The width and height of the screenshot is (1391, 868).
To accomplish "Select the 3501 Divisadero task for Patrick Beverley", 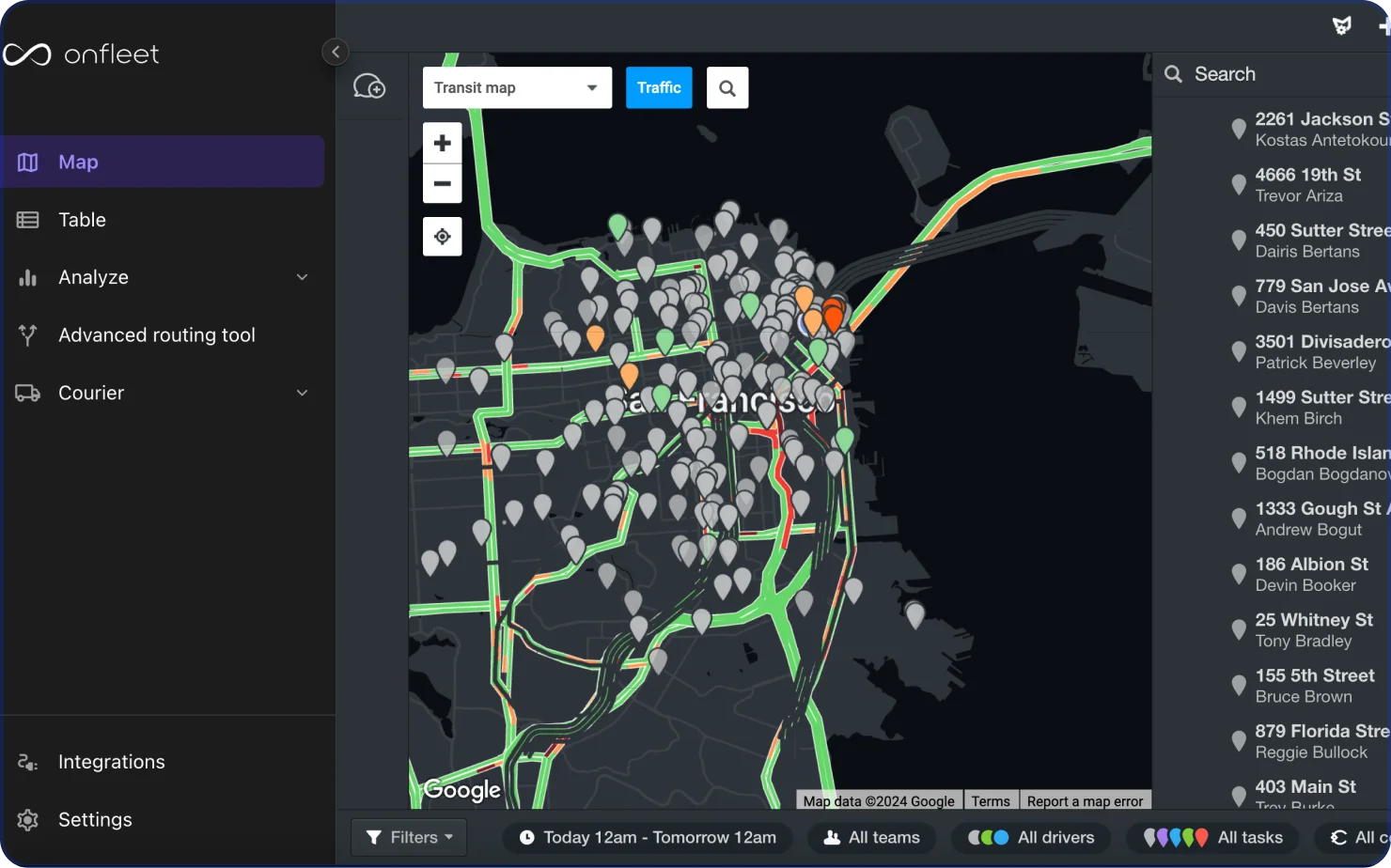I will [1309, 351].
